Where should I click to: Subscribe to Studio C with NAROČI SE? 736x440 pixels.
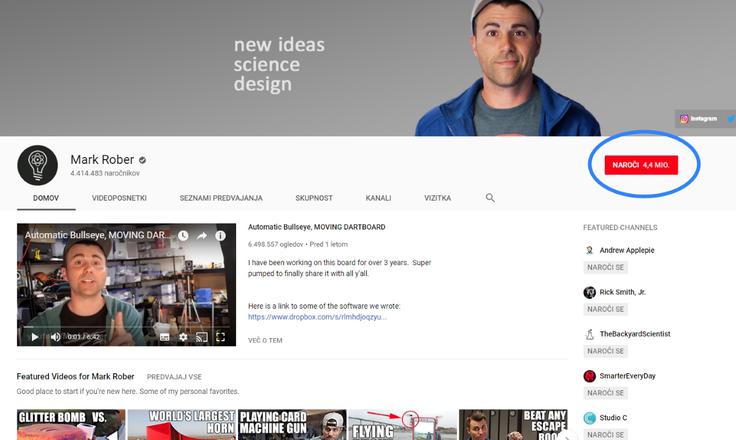pyautogui.click(x=606, y=434)
